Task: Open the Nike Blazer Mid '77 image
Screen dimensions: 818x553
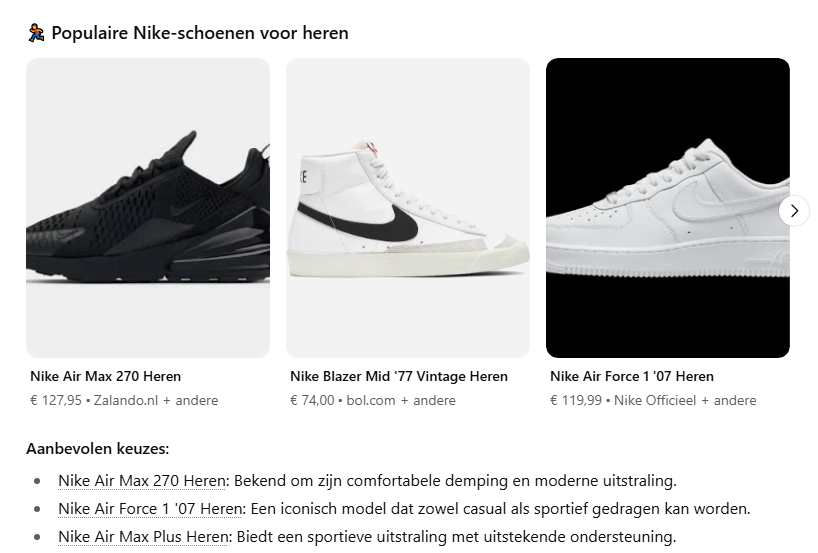Action: coord(408,208)
